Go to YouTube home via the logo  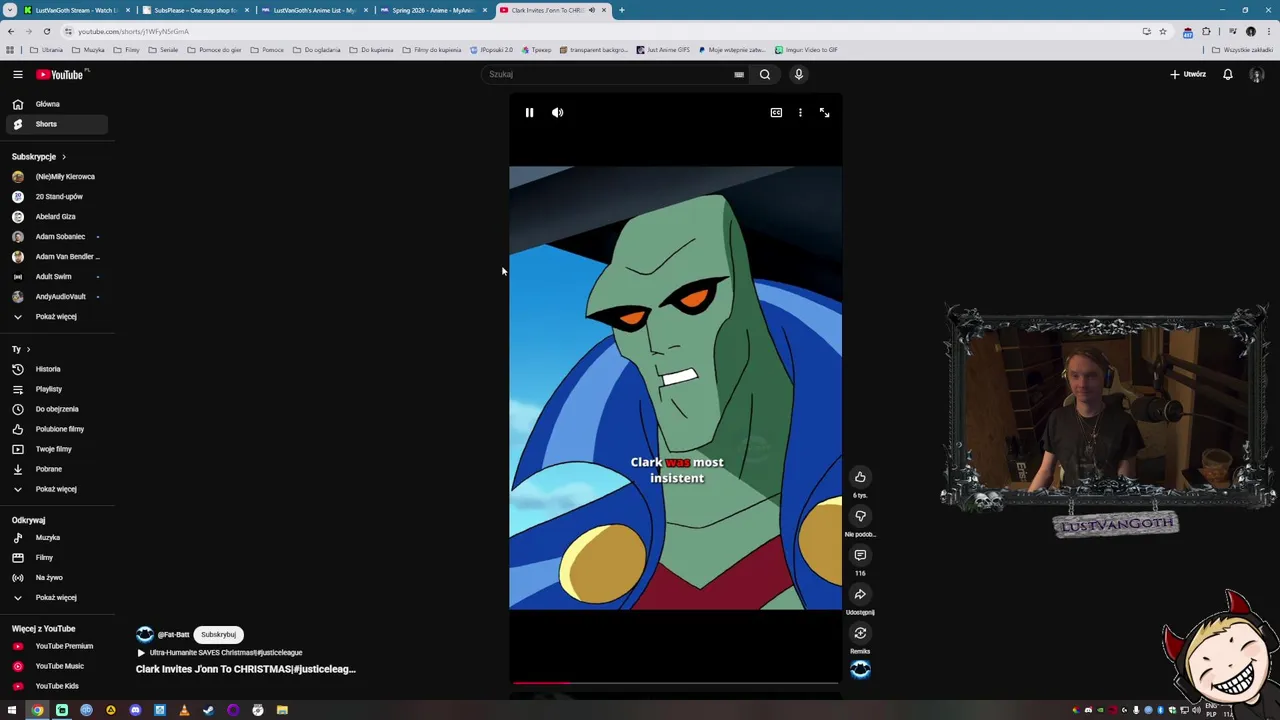[x=62, y=74]
